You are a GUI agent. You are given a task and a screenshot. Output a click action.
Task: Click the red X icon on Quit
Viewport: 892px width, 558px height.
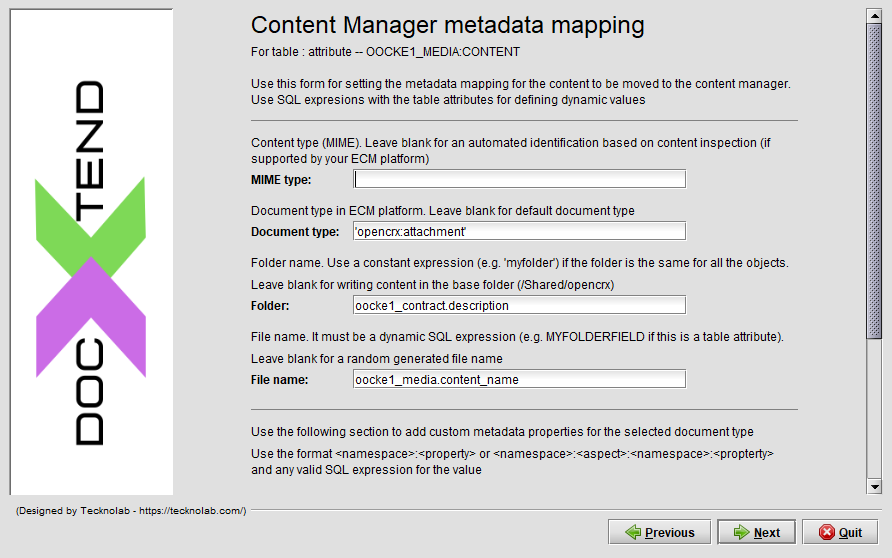827,532
